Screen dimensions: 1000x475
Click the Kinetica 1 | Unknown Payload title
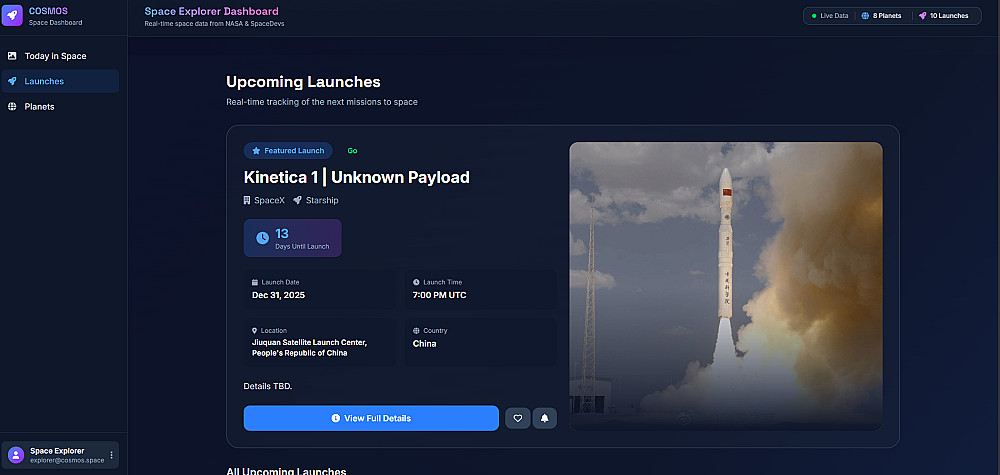pos(357,177)
